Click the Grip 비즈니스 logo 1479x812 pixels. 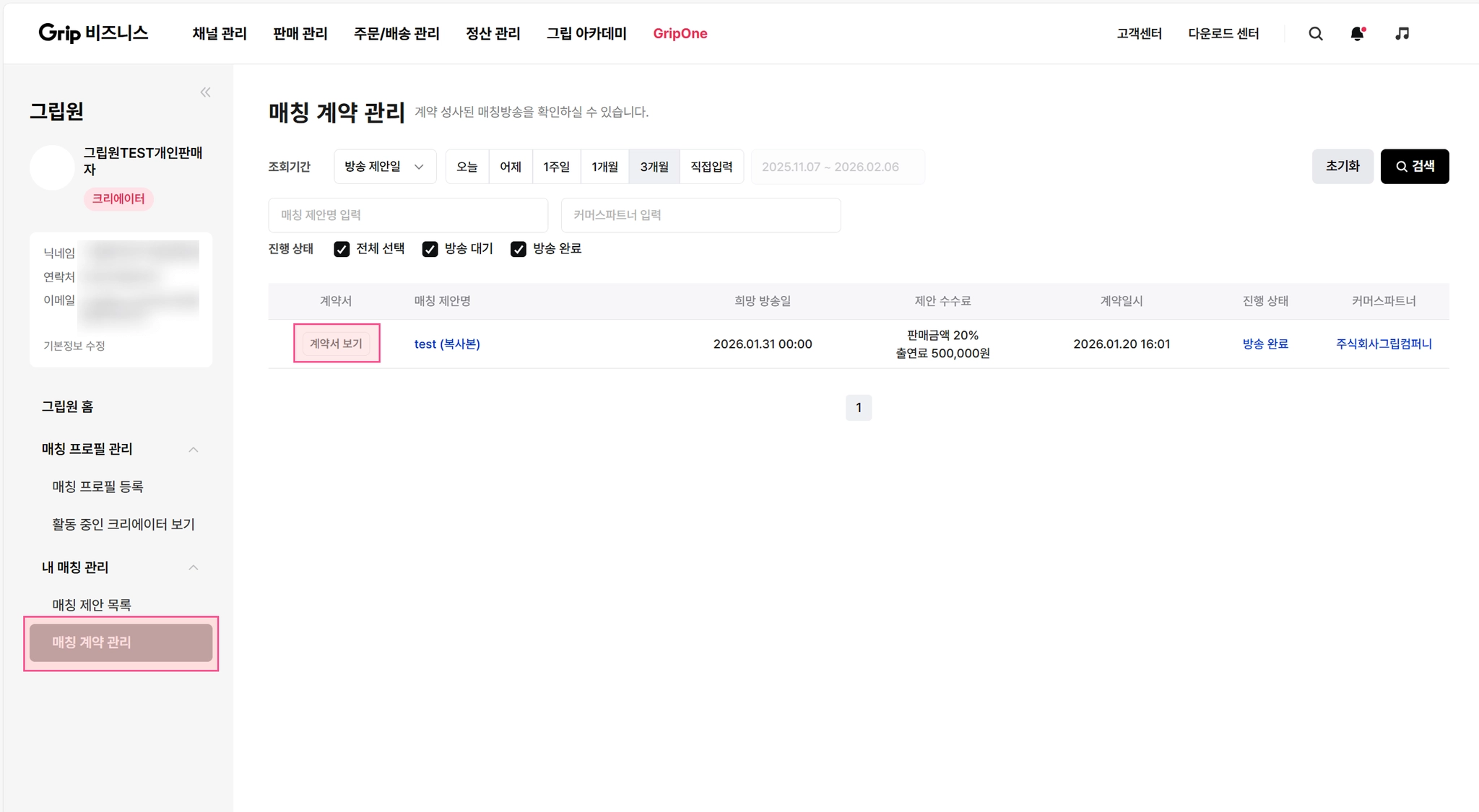coord(93,33)
